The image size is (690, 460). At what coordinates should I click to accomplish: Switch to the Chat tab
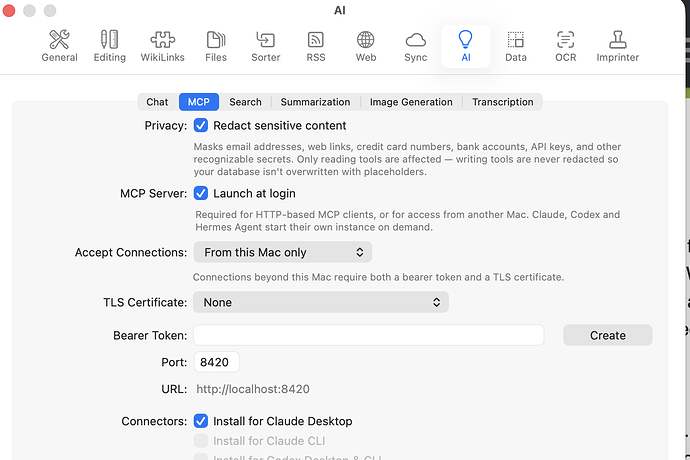click(x=157, y=102)
